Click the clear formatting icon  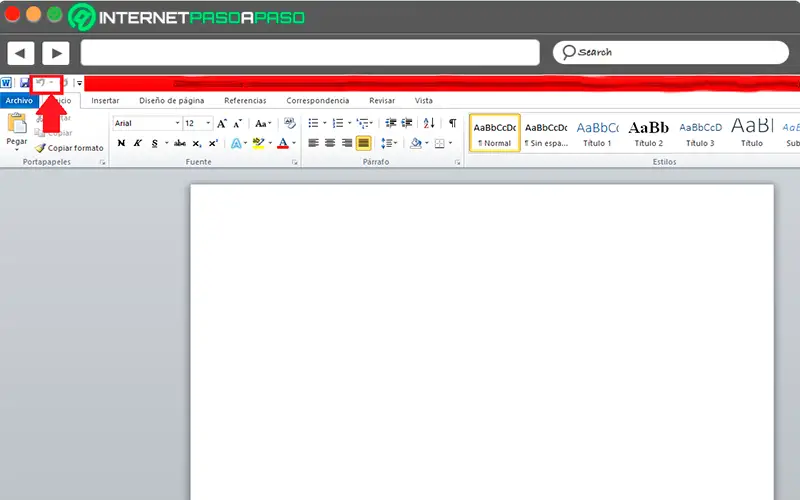click(290, 123)
